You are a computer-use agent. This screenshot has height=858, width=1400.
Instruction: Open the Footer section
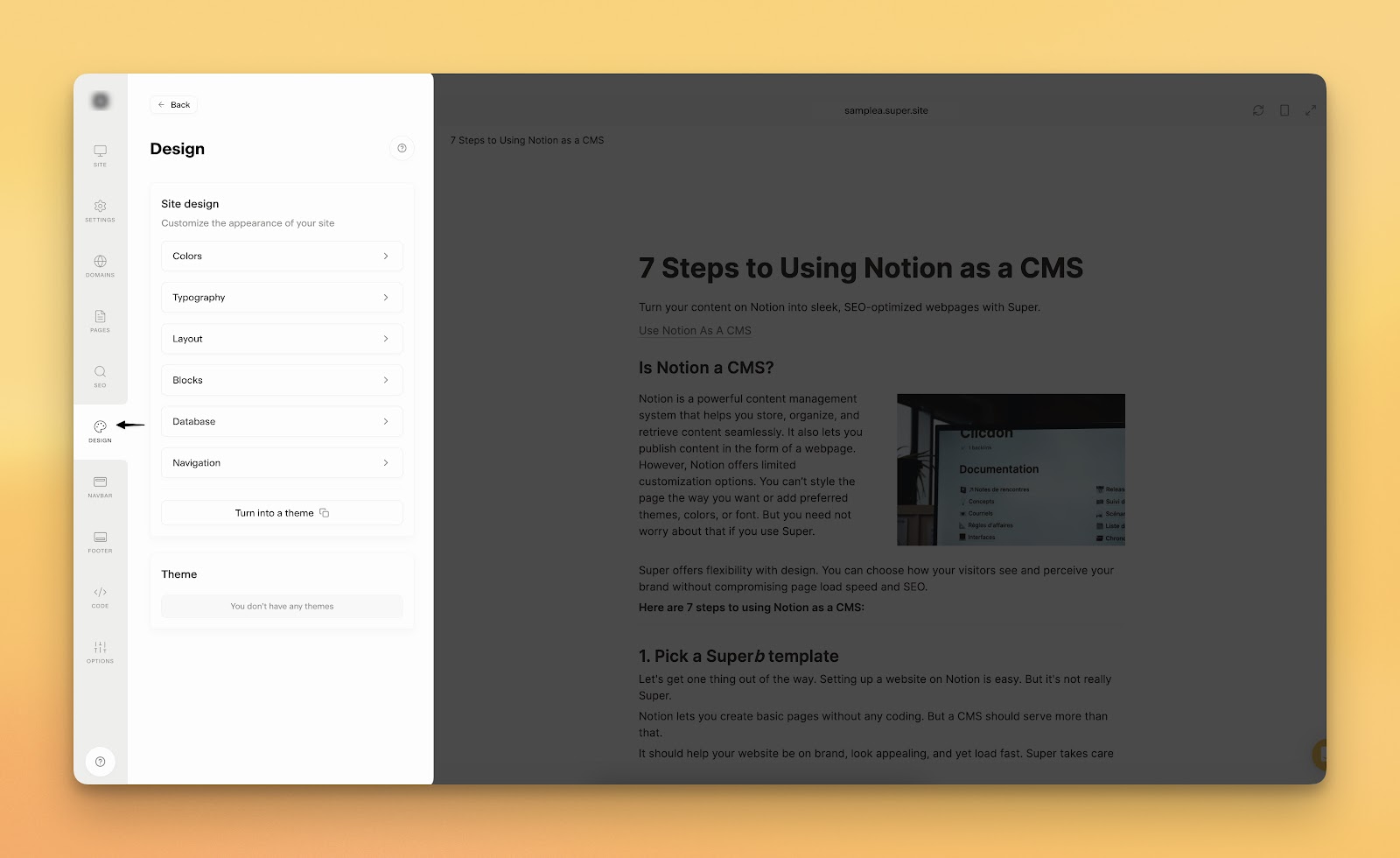coord(101,541)
